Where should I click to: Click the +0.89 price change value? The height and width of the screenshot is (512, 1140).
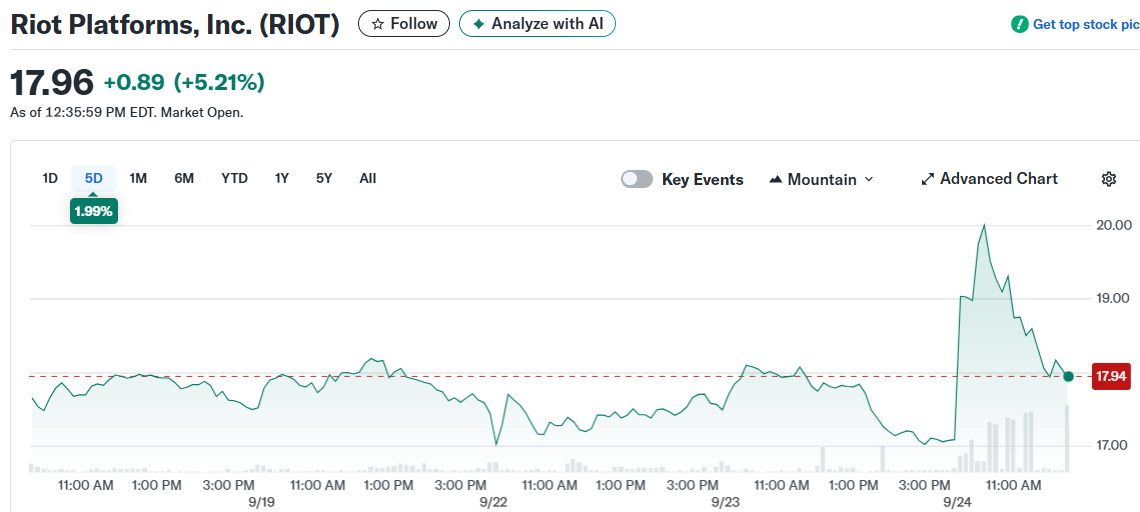point(135,83)
